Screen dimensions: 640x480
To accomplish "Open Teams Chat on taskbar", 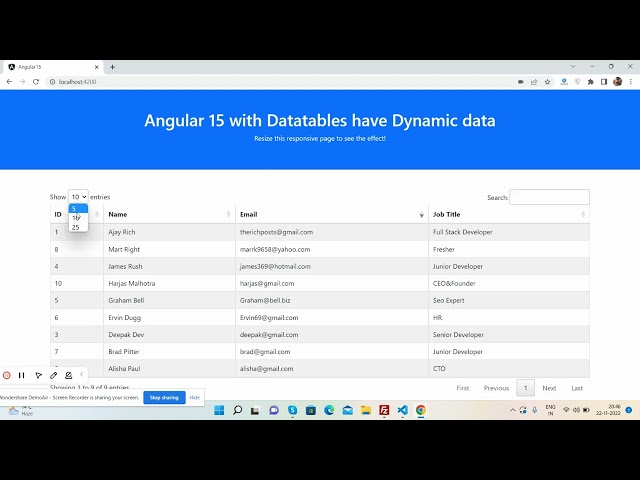I will (x=274, y=410).
